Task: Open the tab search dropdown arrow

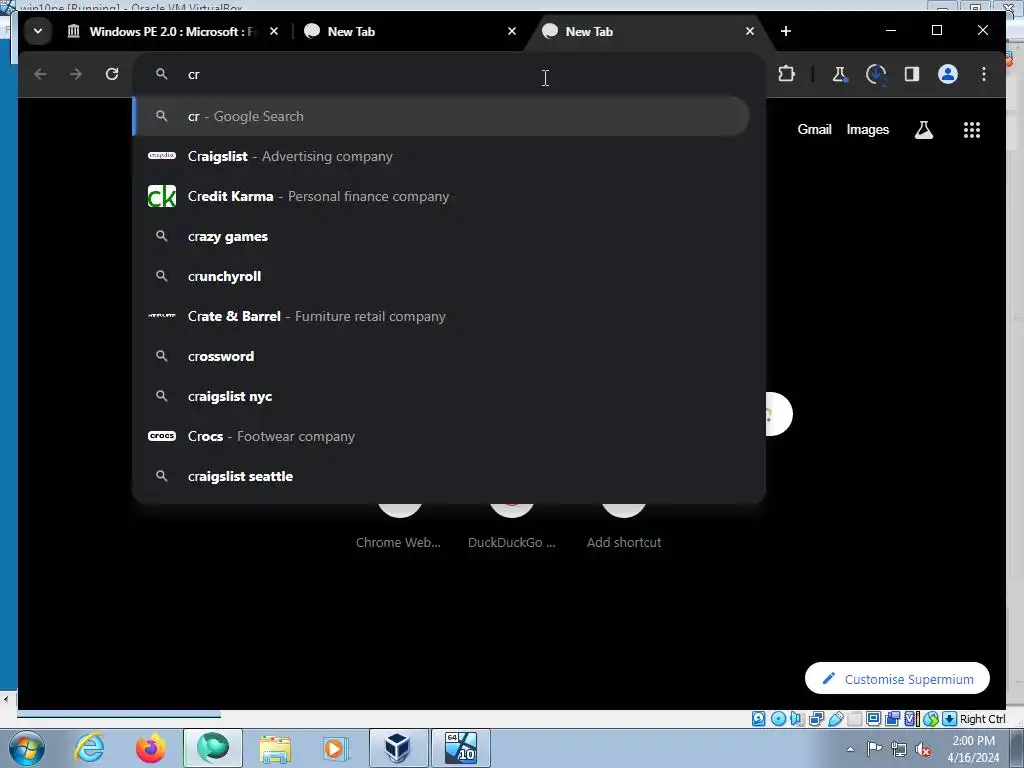Action: [x=38, y=31]
